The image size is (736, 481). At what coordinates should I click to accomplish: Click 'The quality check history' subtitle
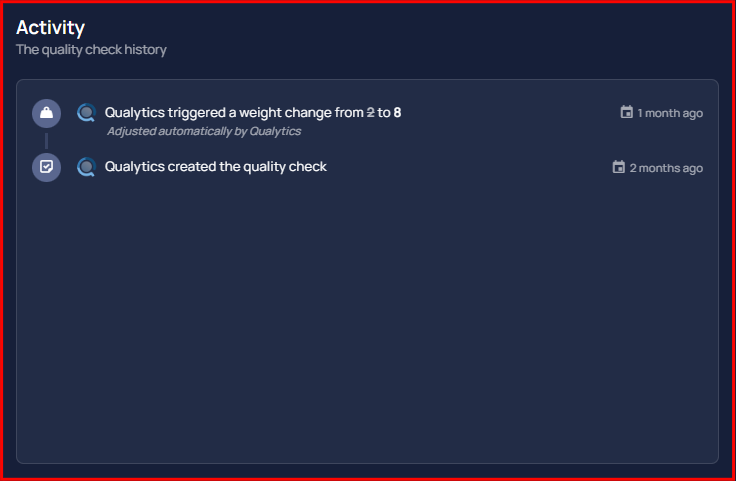pyautogui.click(x=91, y=50)
